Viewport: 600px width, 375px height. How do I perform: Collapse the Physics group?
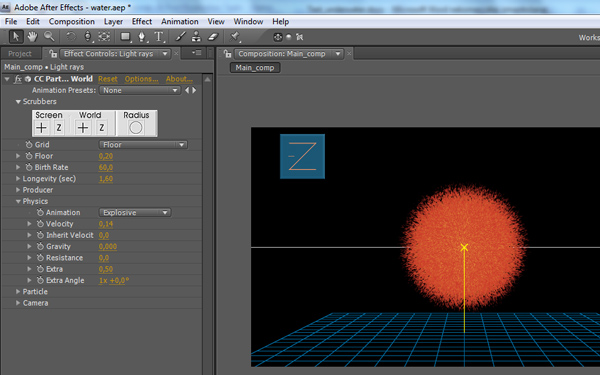18,201
